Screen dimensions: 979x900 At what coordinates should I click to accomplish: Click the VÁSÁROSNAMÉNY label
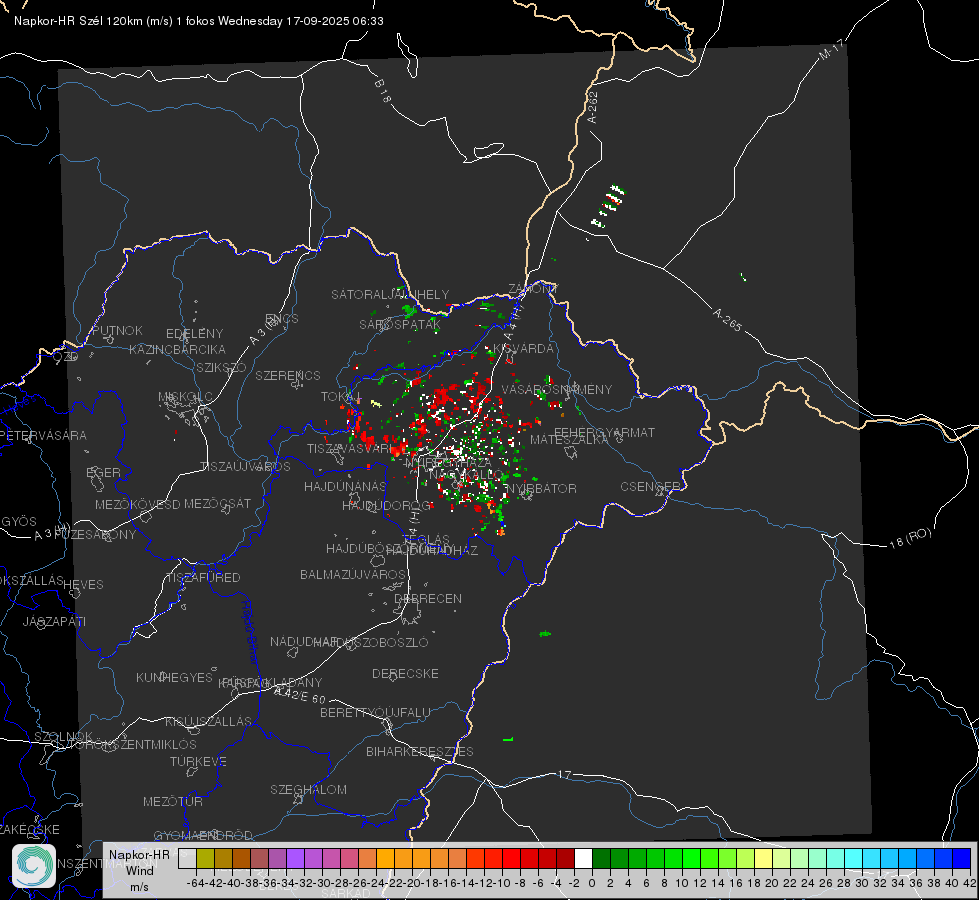tap(557, 389)
